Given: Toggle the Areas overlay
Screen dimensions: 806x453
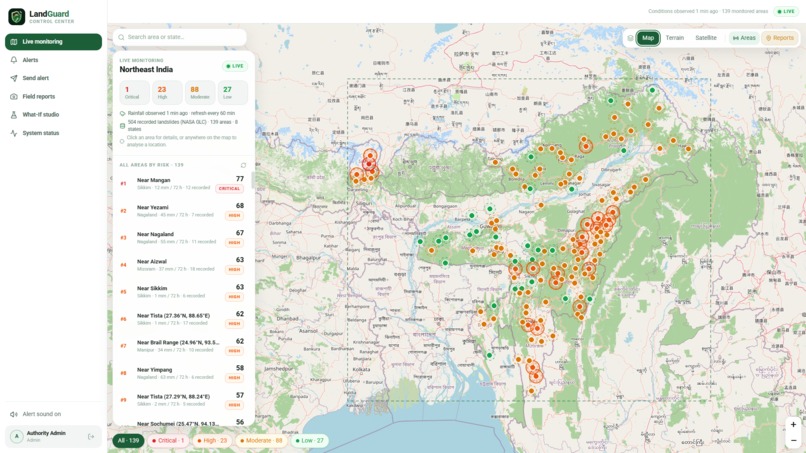Looking at the screenshot, I should (x=744, y=38).
